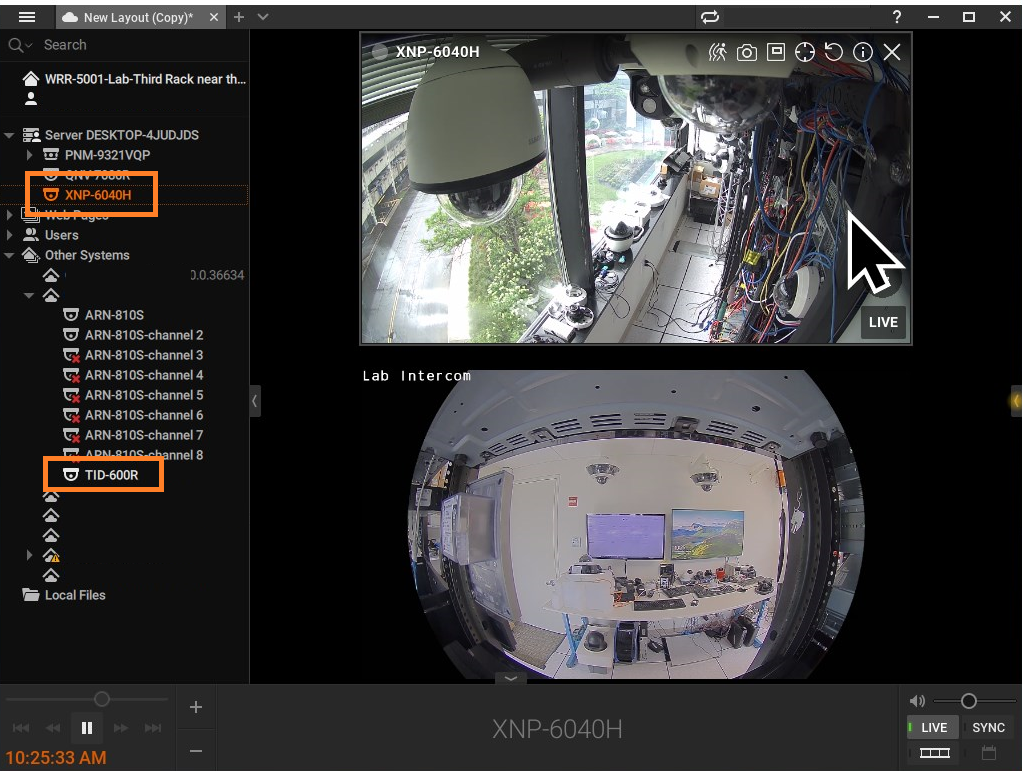
Task: Click the system icon with warning badge
Action: coord(51,555)
